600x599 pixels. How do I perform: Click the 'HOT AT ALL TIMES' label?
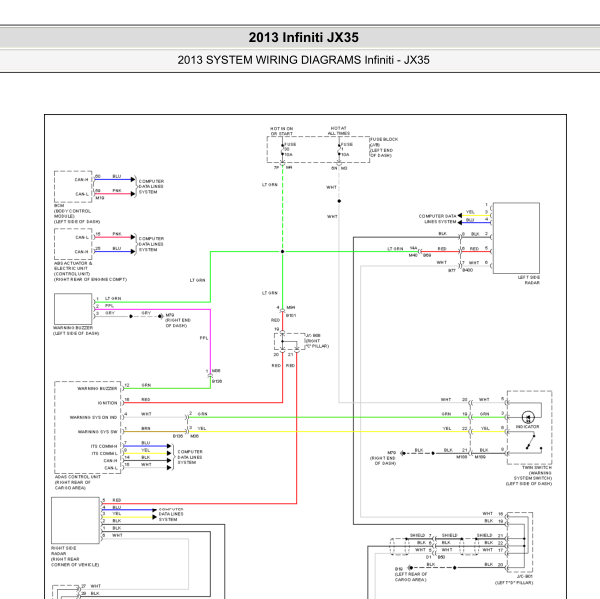[338, 131]
